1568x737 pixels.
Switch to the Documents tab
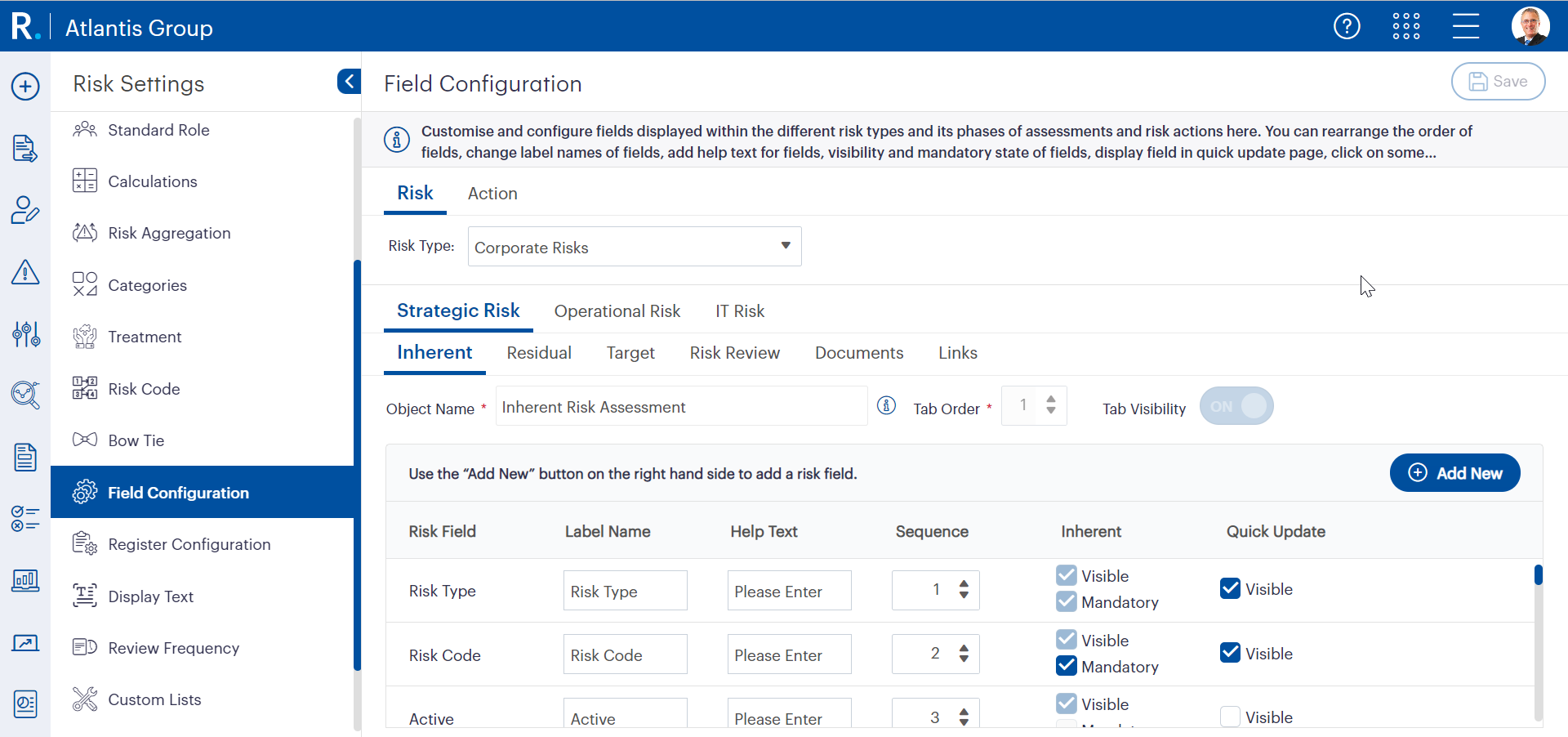click(x=859, y=353)
